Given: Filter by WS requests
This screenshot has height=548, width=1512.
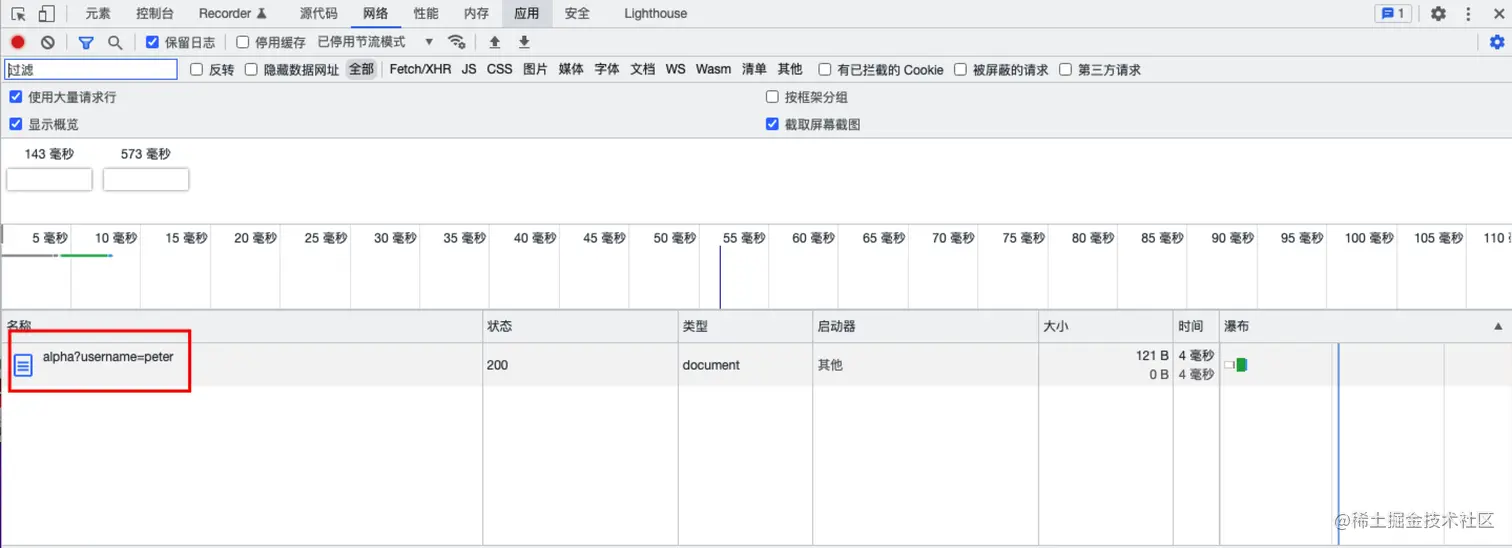Looking at the screenshot, I should (x=676, y=69).
